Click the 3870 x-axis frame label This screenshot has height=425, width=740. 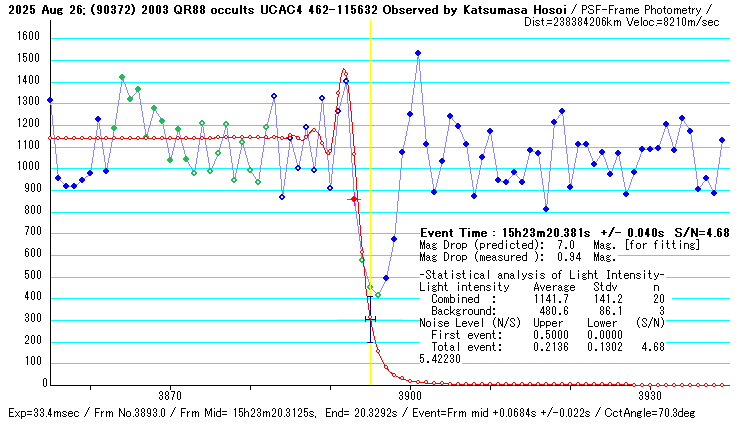[x=169, y=396]
